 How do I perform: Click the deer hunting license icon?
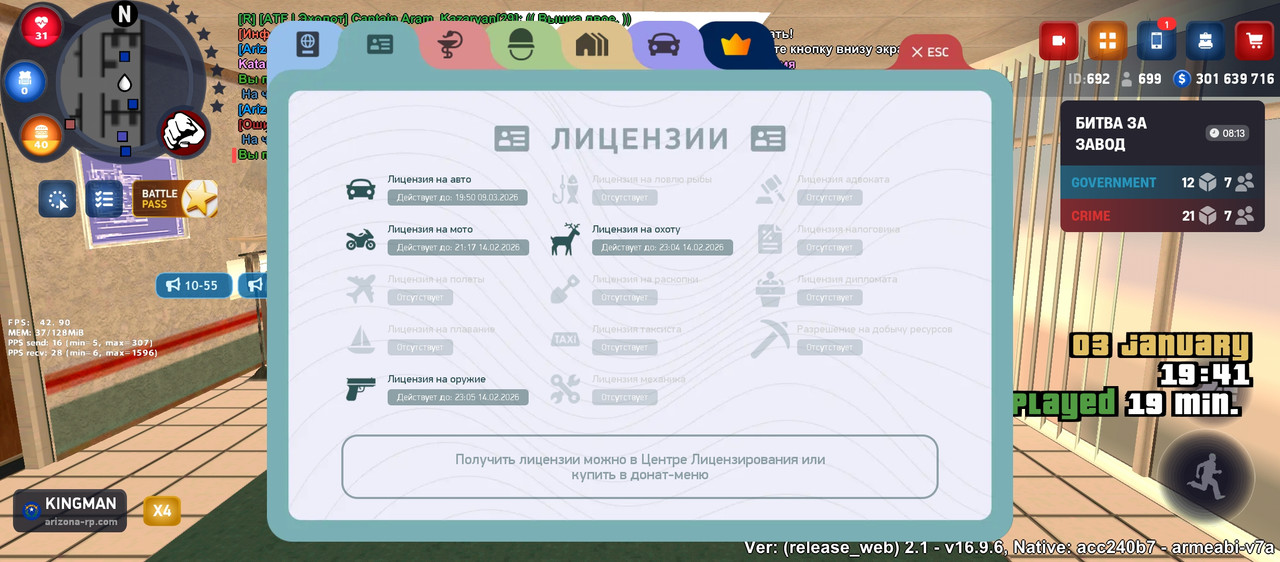click(x=565, y=239)
